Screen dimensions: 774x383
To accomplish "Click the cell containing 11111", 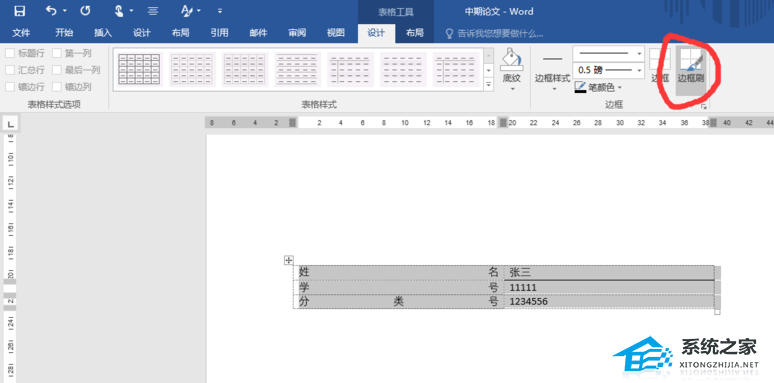I will [x=609, y=287].
